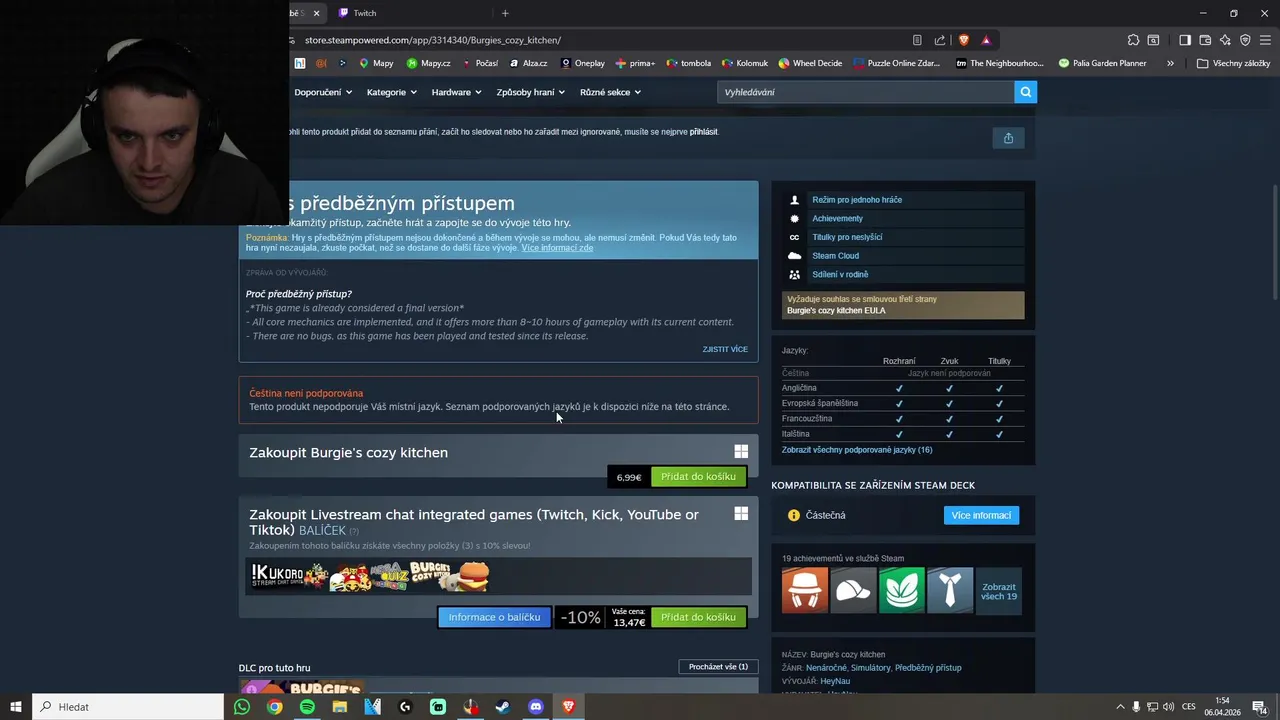Click the Windows icon on Burgie's purchase box
Screen dimensions: 1280x720
coord(741,452)
